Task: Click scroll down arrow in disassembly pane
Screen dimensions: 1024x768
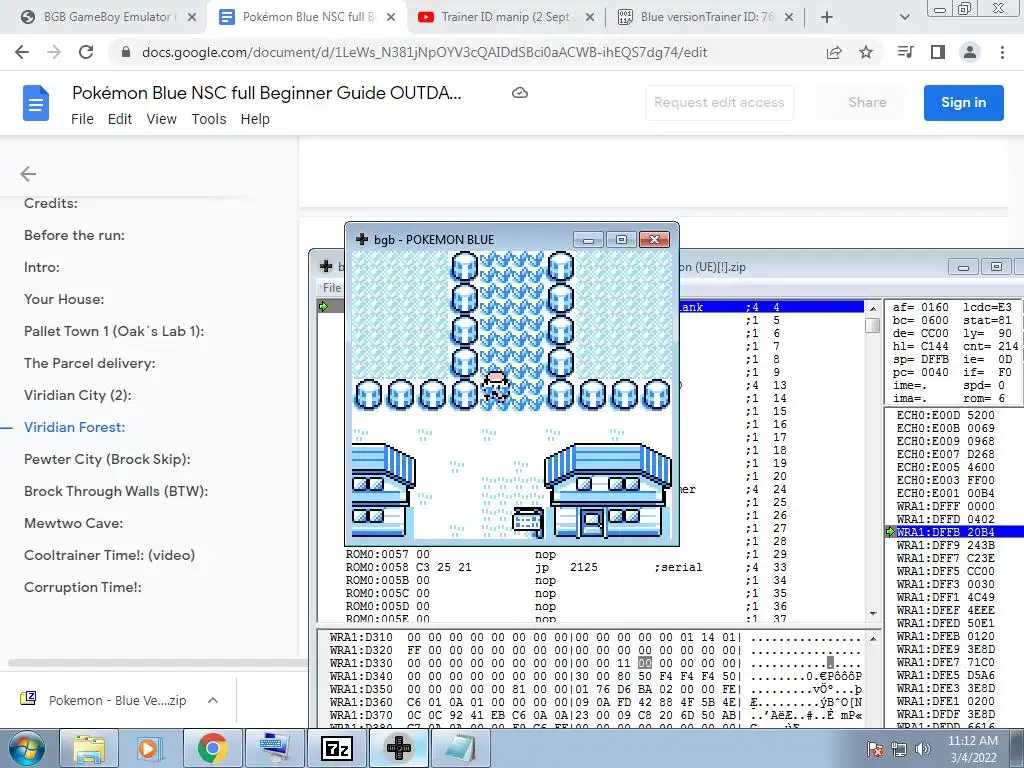Action: point(873,613)
